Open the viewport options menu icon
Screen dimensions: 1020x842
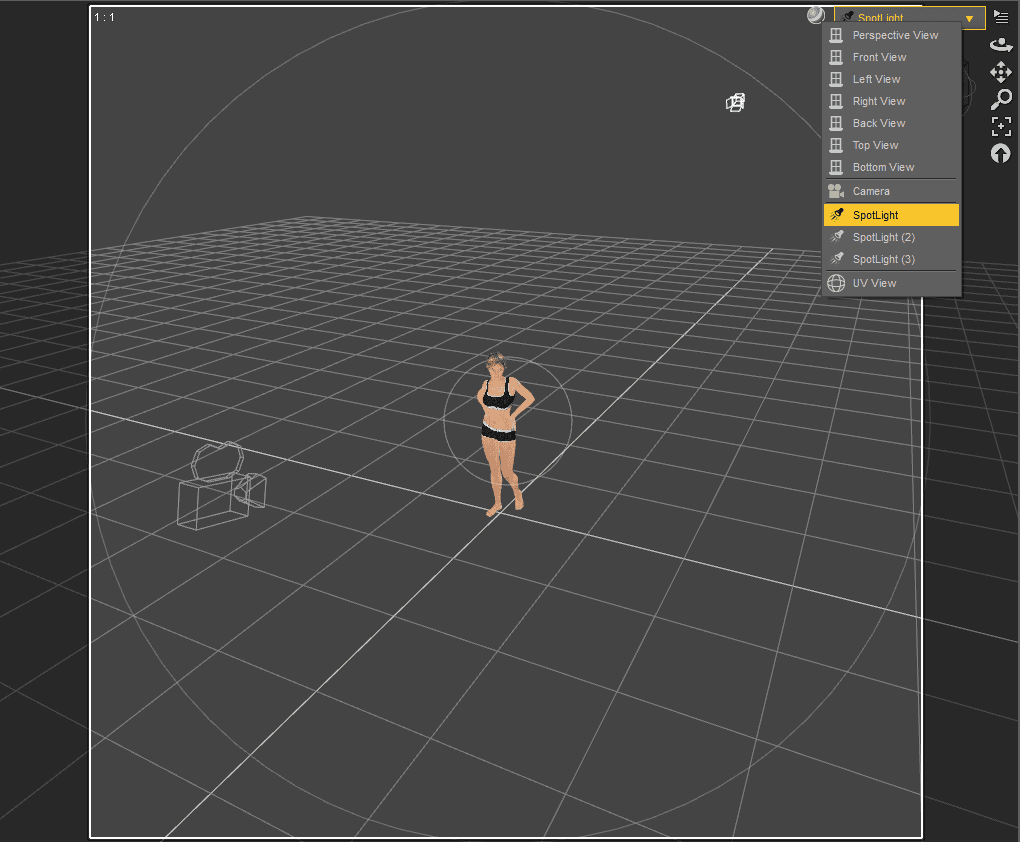(1001, 17)
